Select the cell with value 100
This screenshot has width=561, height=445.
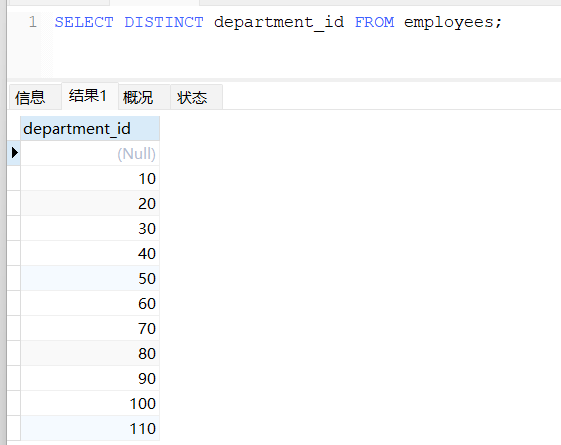pyautogui.click(x=90, y=404)
